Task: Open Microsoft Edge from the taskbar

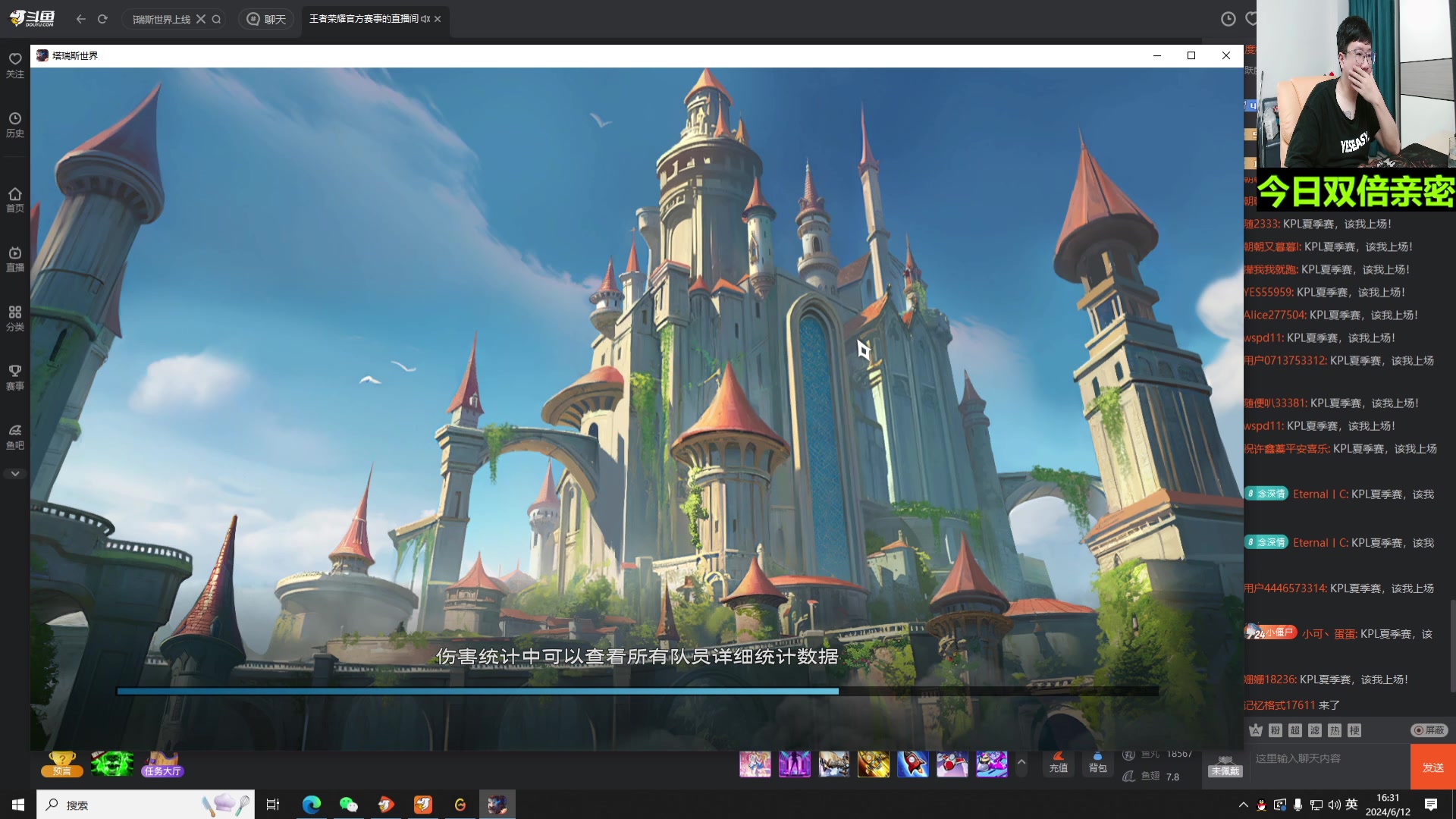Action: (x=312, y=805)
